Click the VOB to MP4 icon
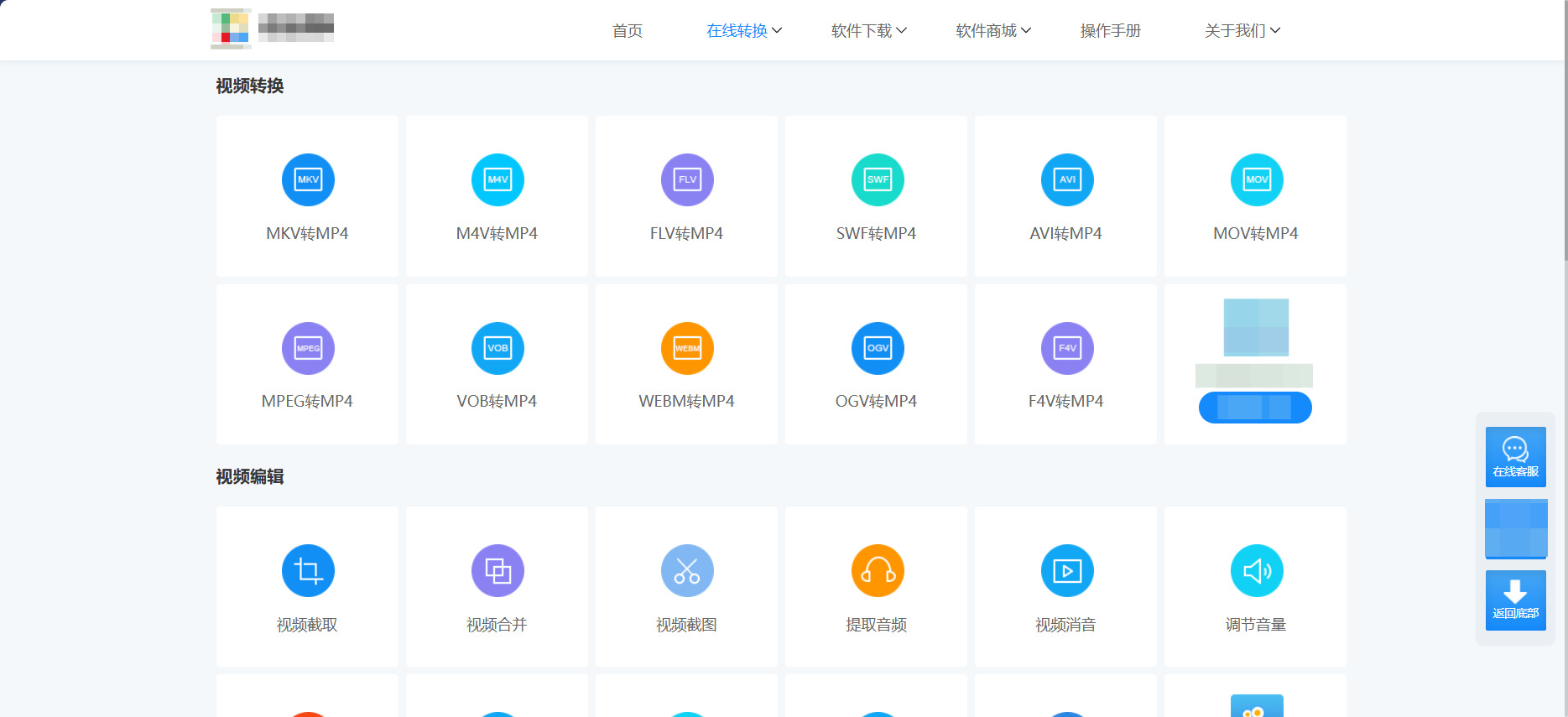Screen dimensions: 1568x717 click(x=497, y=348)
